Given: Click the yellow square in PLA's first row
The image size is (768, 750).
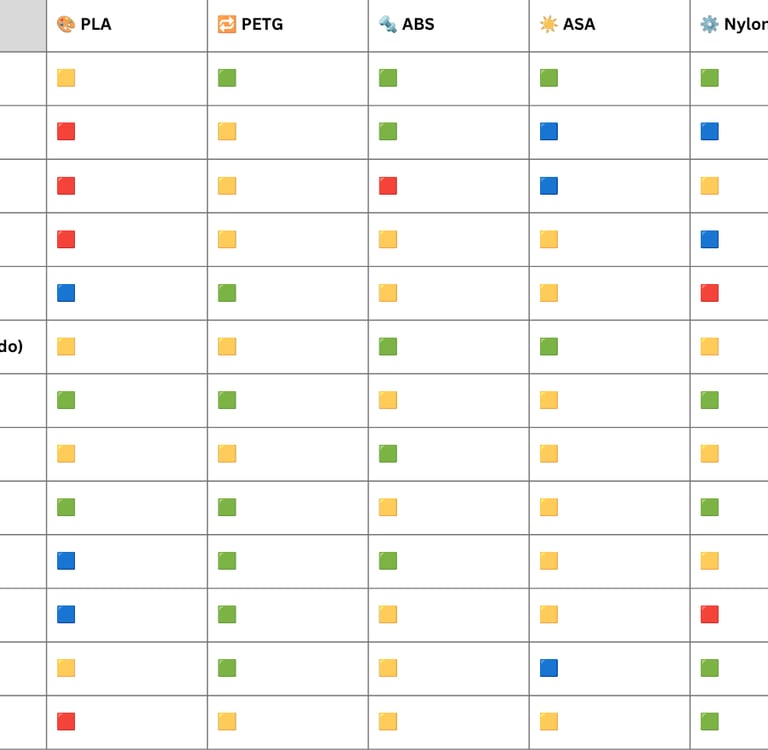Looking at the screenshot, I should 66,77.
